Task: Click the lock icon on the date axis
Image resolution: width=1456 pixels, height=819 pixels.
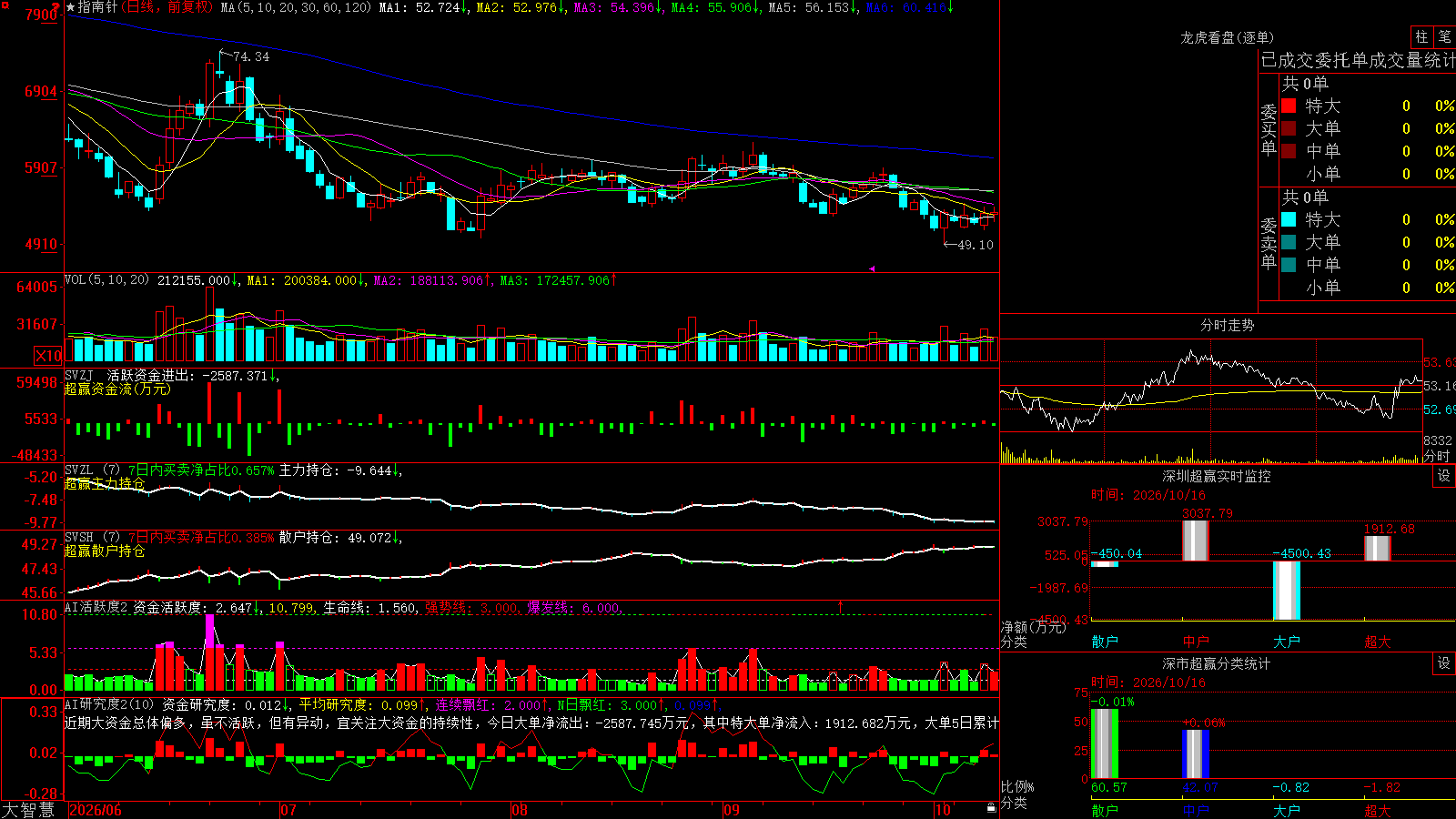Action: point(992,808)
